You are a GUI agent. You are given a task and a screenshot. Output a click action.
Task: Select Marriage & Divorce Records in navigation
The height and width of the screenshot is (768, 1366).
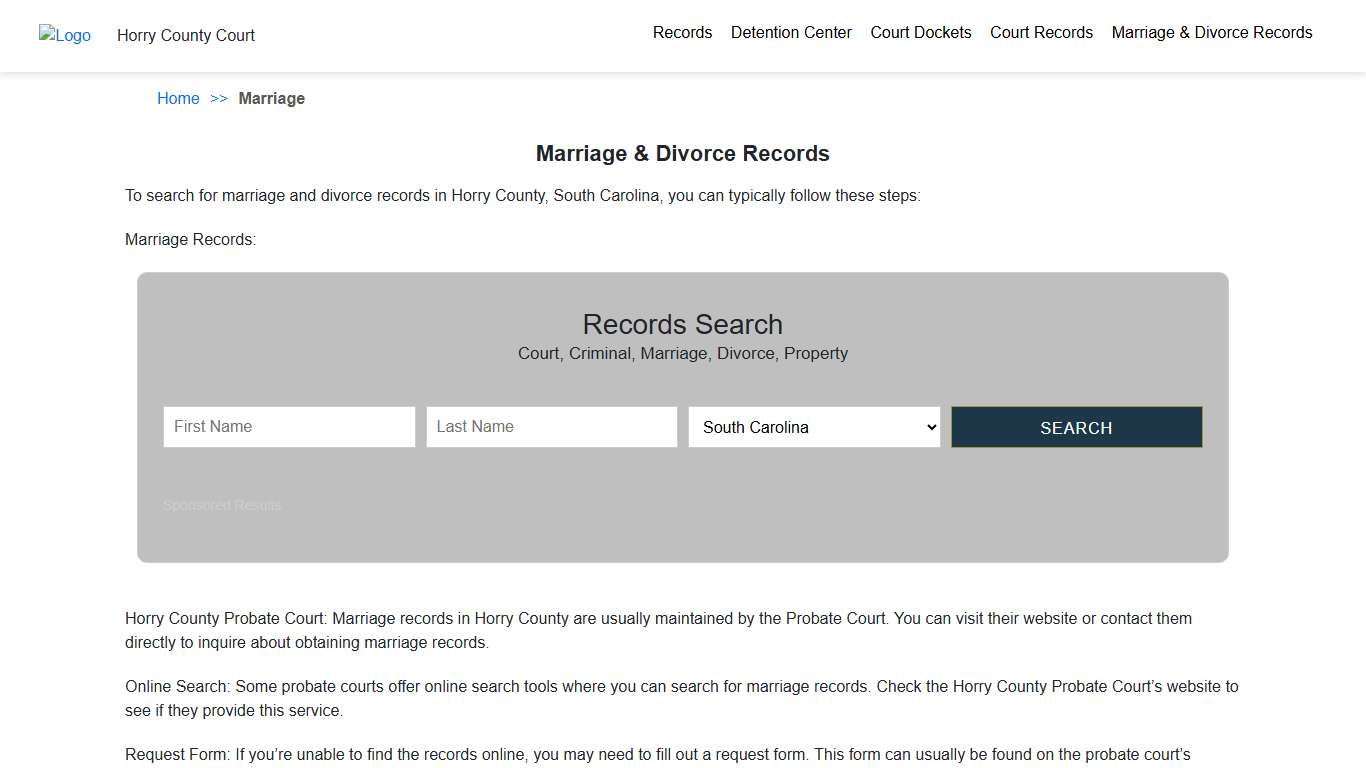tap(1211, 32)
